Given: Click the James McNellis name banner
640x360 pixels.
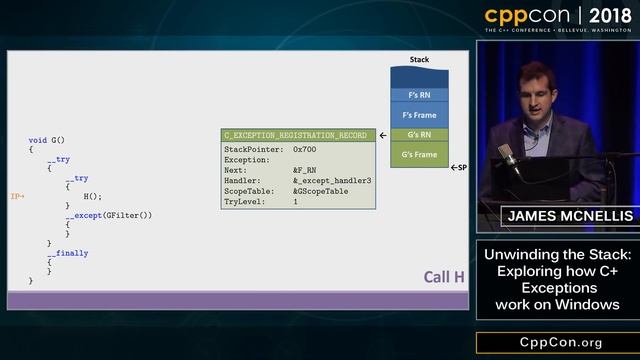Looking at the screenshot, I should click(570, 216).
